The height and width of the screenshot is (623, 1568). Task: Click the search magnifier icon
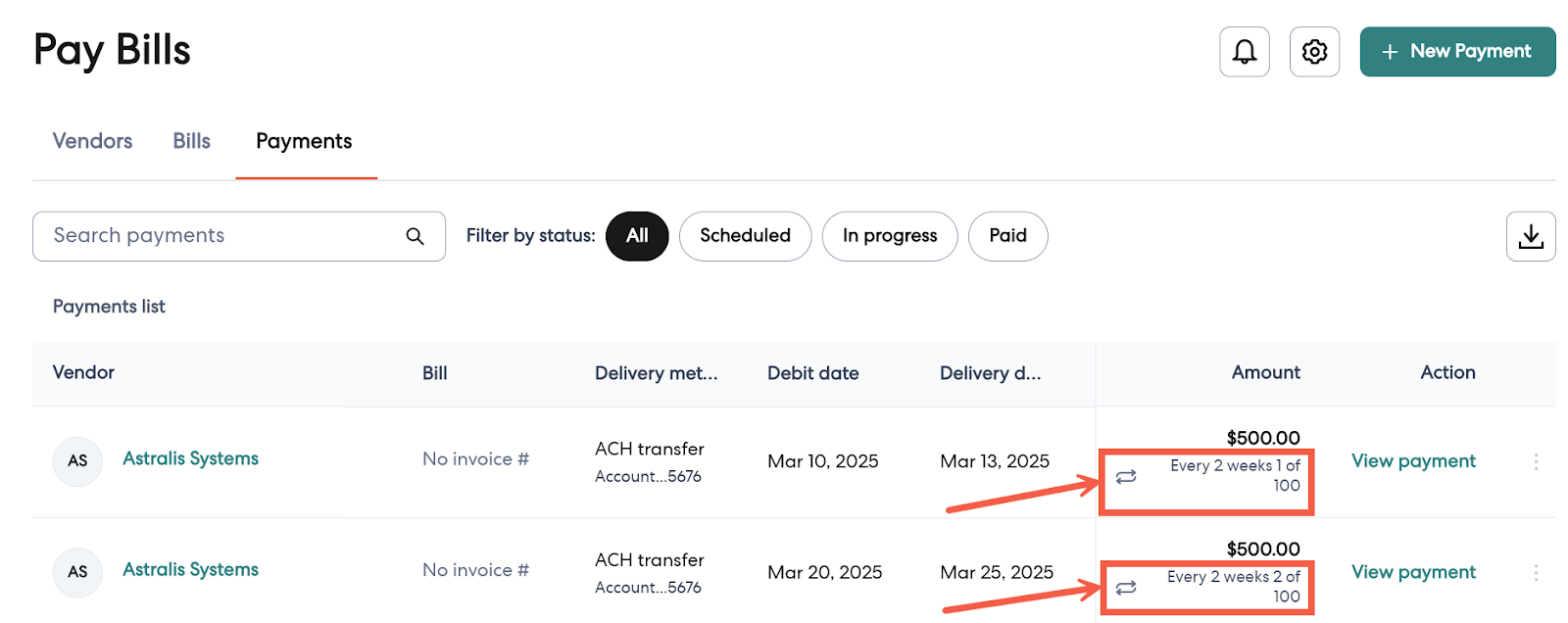[x=415, y=236]
